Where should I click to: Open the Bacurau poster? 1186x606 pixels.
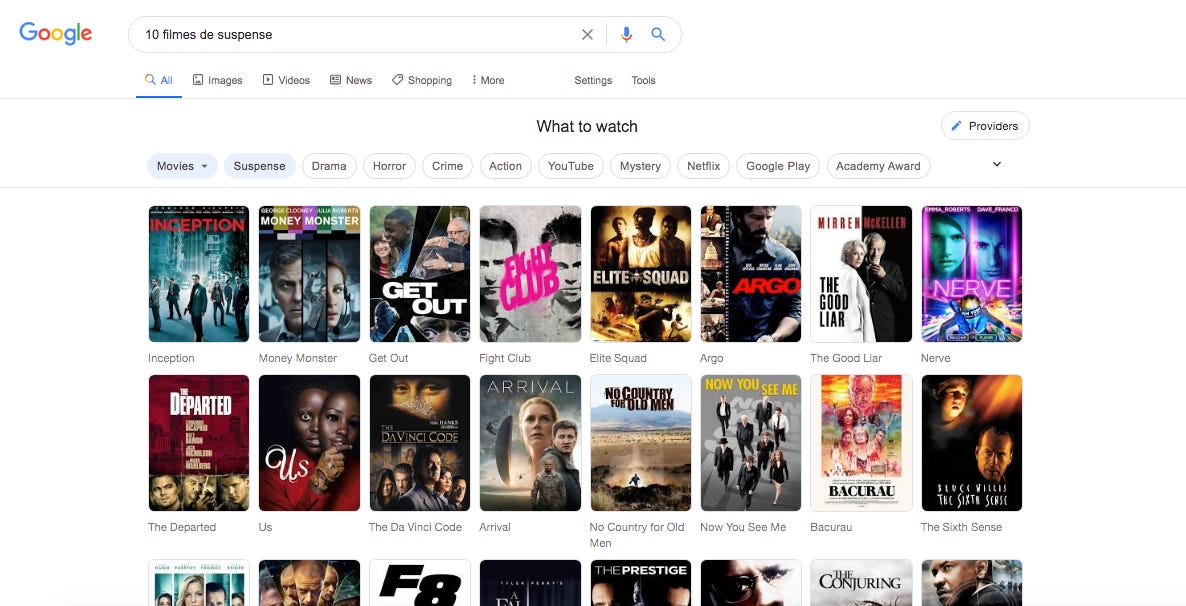[862, 443]
